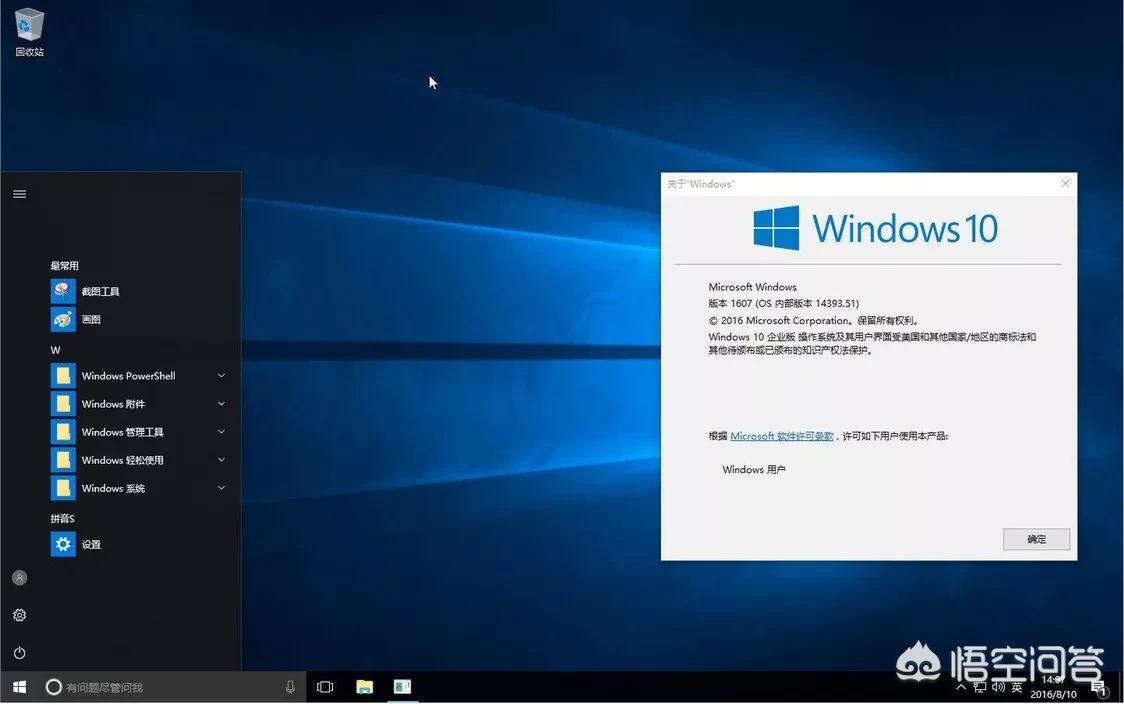Click the Windows 用户 licensee text

[x=754, y=470]
